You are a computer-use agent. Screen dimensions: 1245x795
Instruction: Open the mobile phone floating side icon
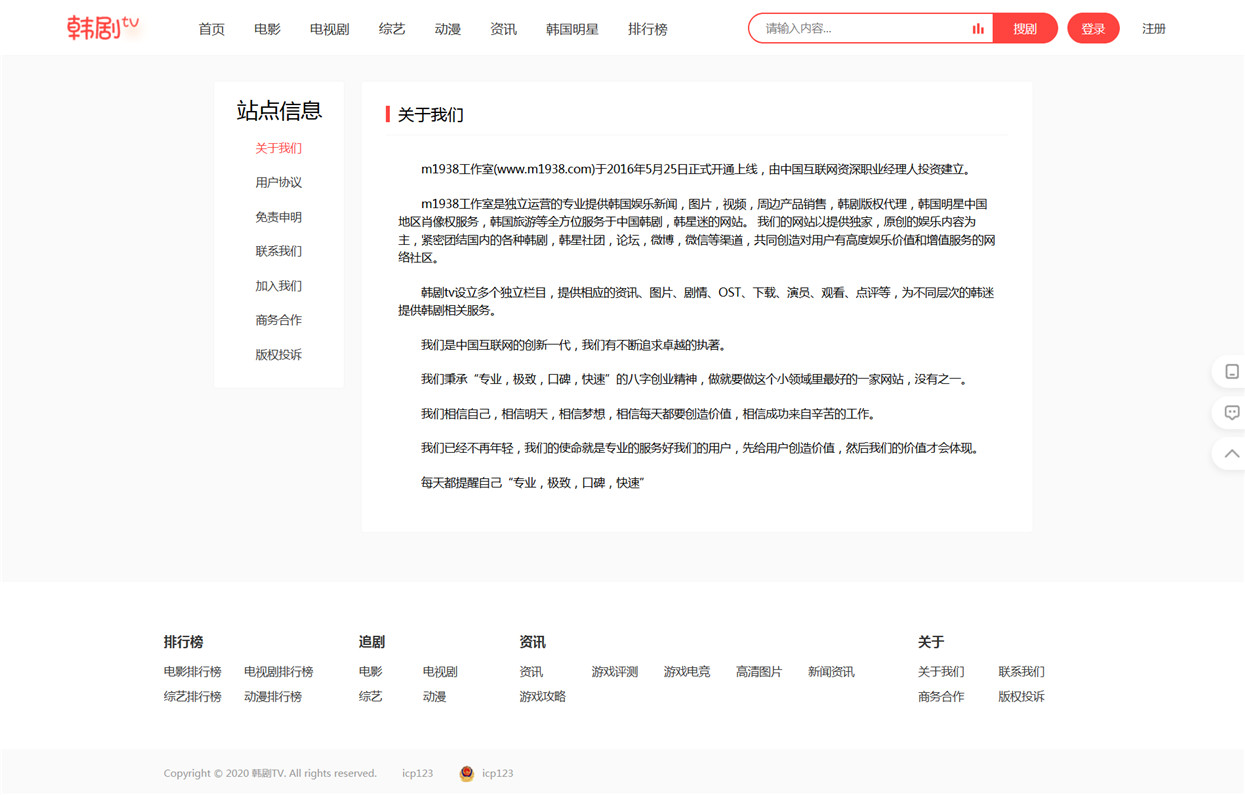(x=1232, y=371)
